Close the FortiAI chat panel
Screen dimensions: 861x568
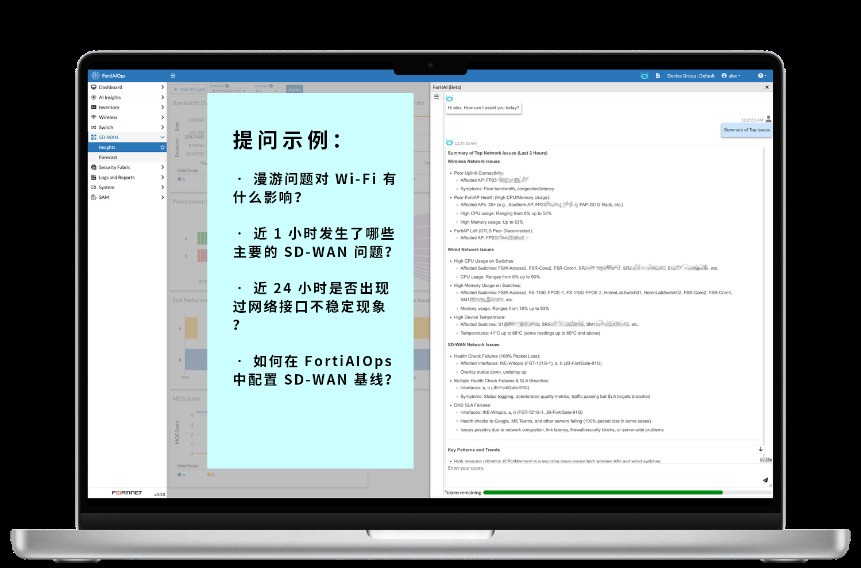coord(766,88)
